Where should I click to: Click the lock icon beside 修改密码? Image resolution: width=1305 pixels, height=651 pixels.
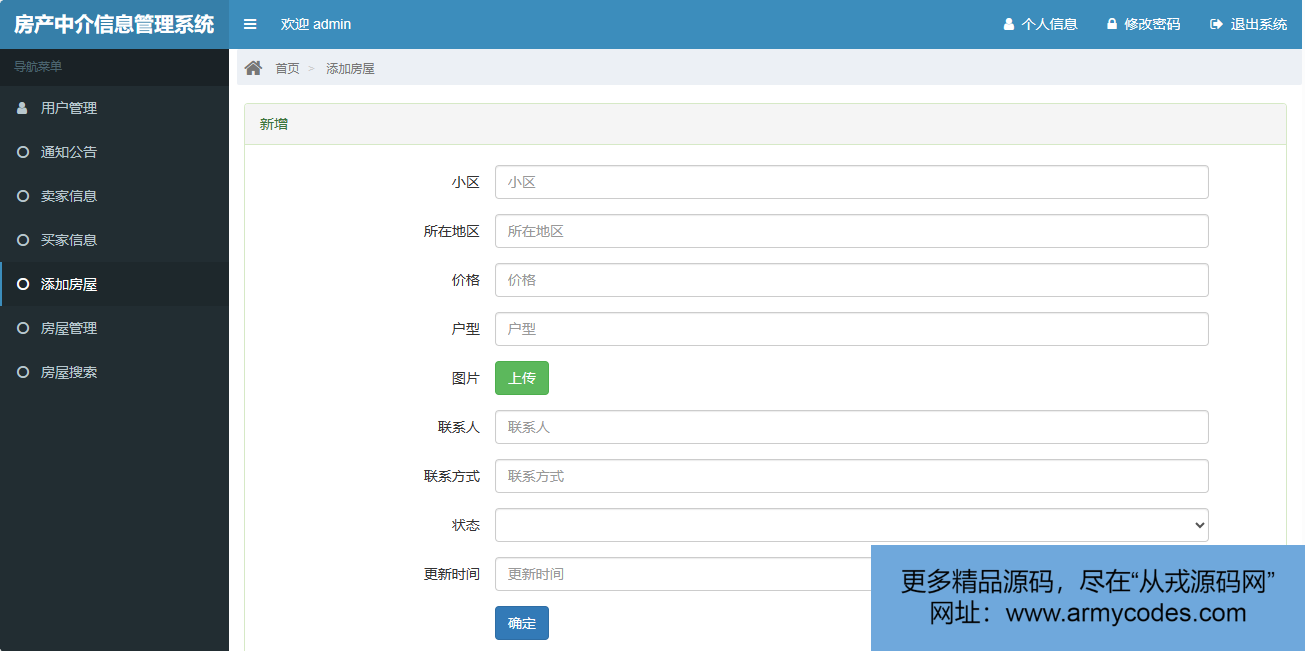pyautogui.click(x=1112, y=24)
